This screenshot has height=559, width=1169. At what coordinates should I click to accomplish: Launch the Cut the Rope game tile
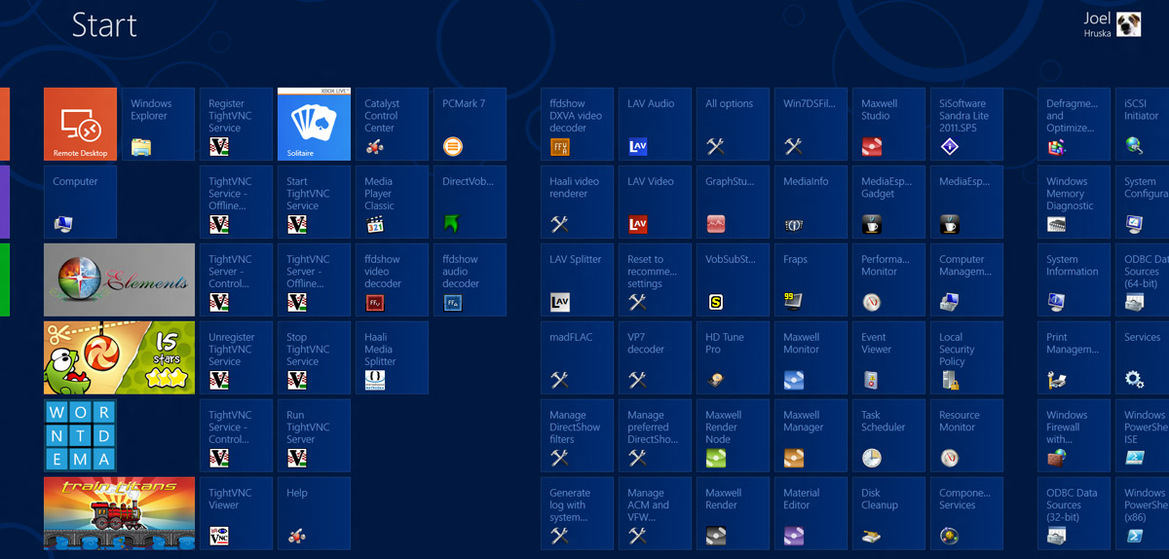coord(119,358)
